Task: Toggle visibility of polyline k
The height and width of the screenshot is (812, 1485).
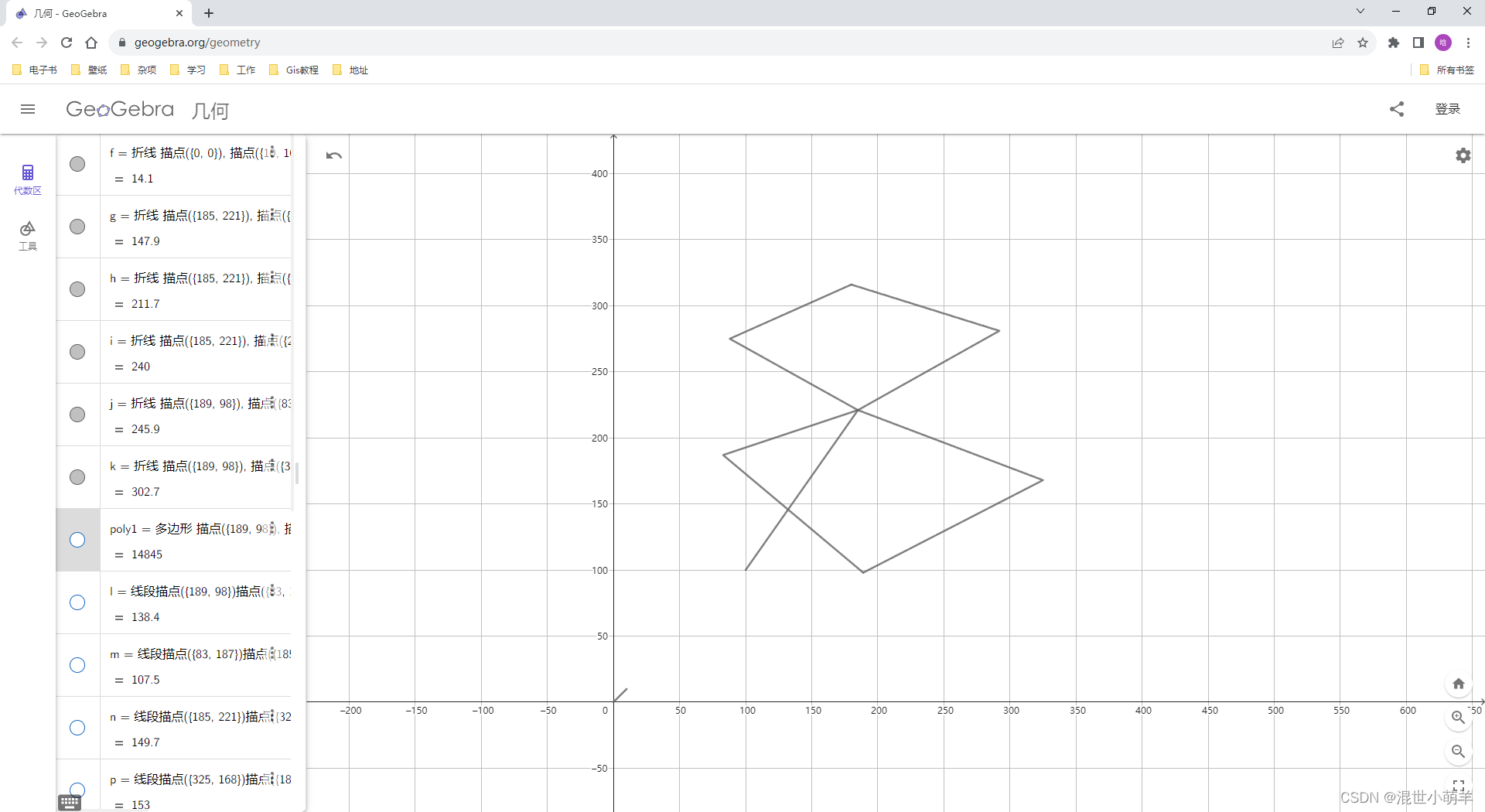Action: point(77,477)
